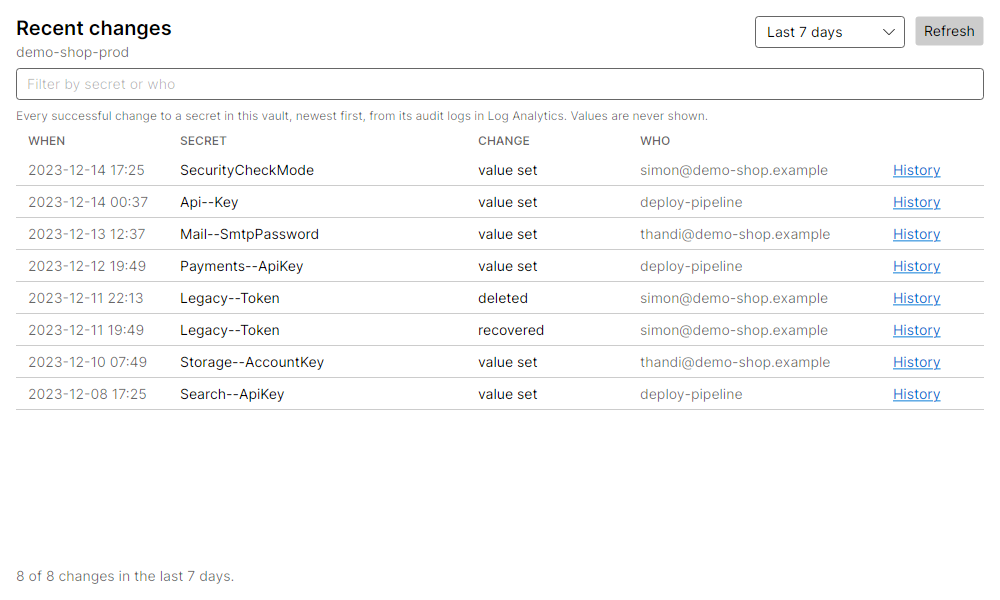Click the Refresh button
The image size is (1000, 600).
[949, 31]
